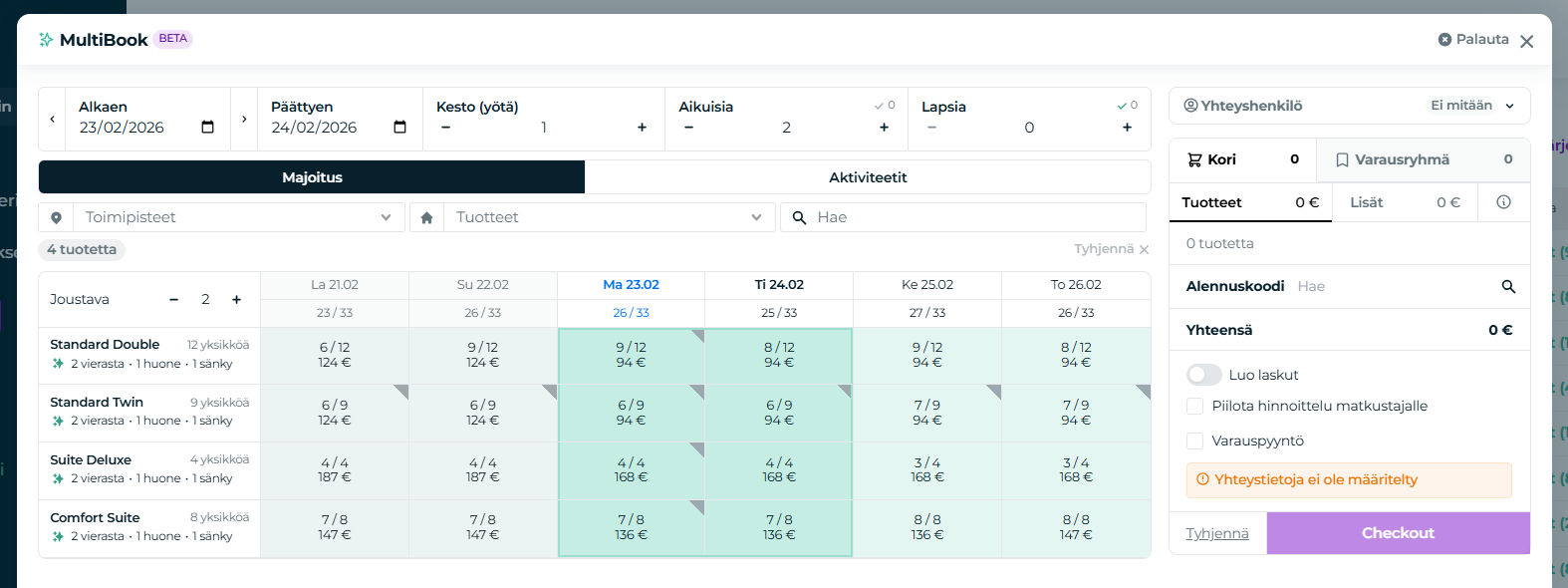The width and height of the screenshot is (1568, 588).
Task: Switch to the Aktiviteetit tab
Action: 868,177
